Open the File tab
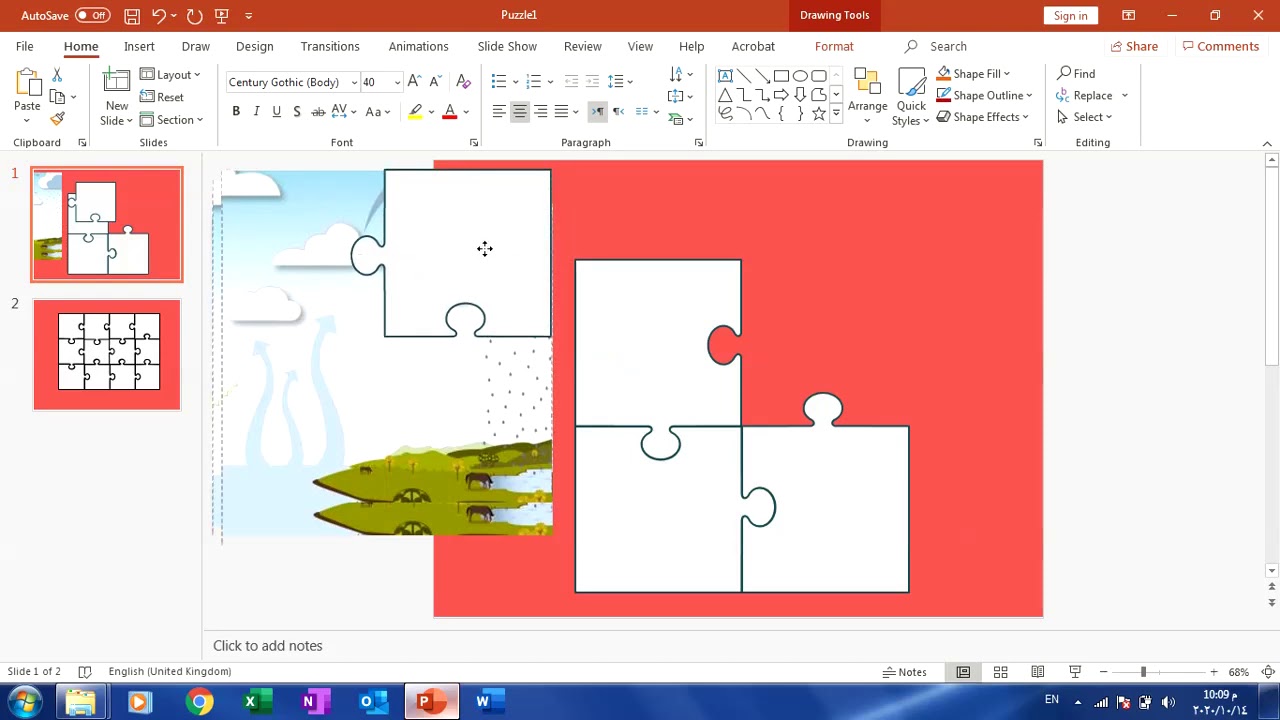The width and height of the screenshot is (1280, 720). 24,46
